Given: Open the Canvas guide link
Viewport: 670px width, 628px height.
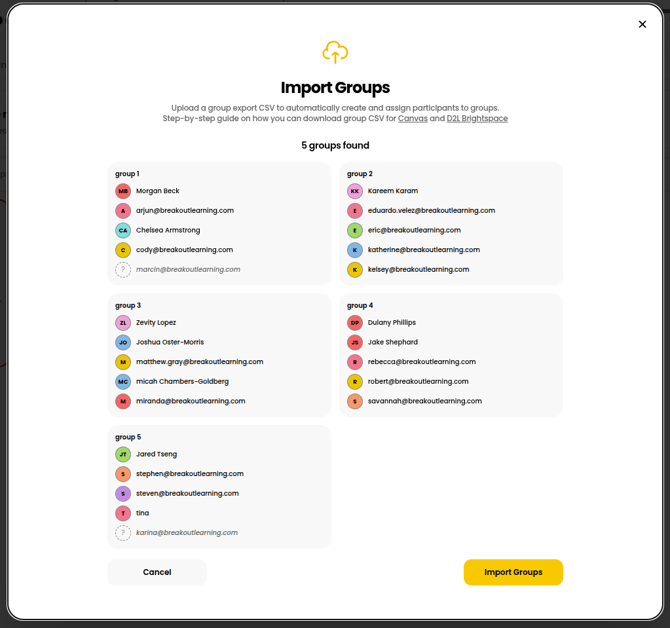Looking at the screenshot, I should (412, 119).
